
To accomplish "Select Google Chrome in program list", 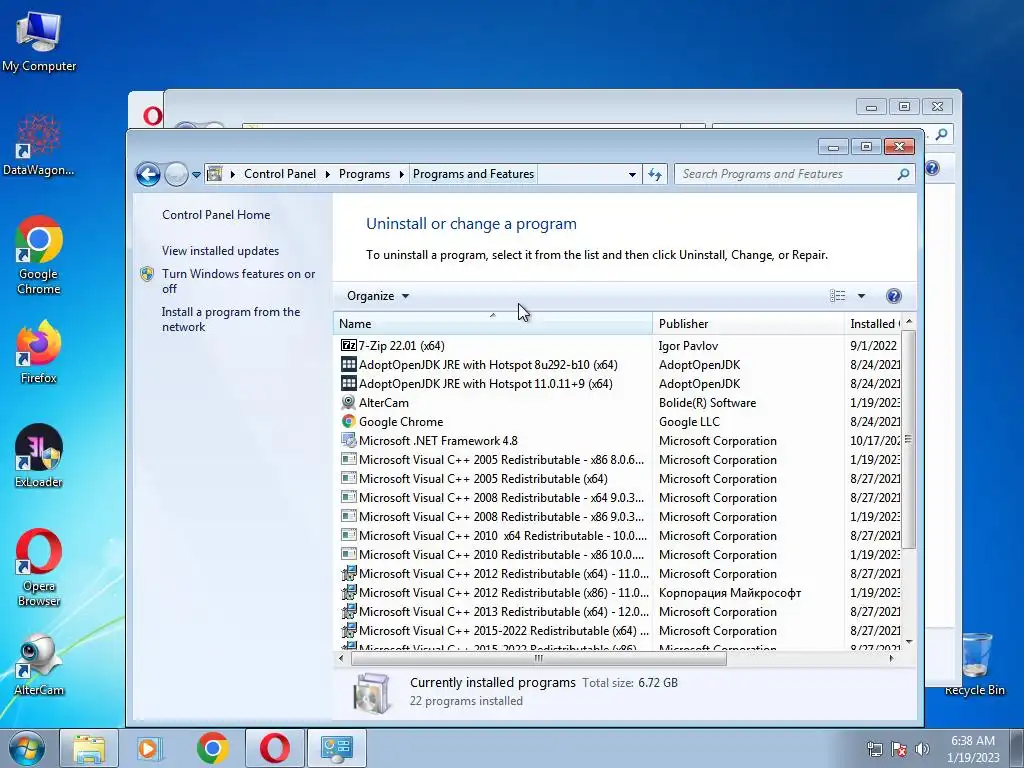I will pos(619,421).
